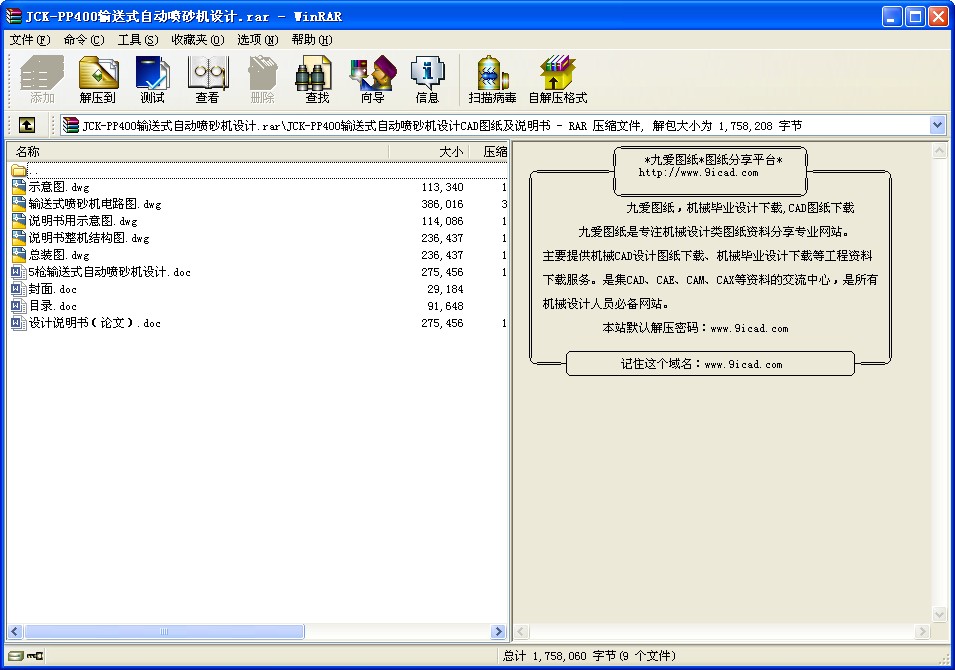
Task: Click the Test (测试) archive icon
Action: click(x=152, y=80)
